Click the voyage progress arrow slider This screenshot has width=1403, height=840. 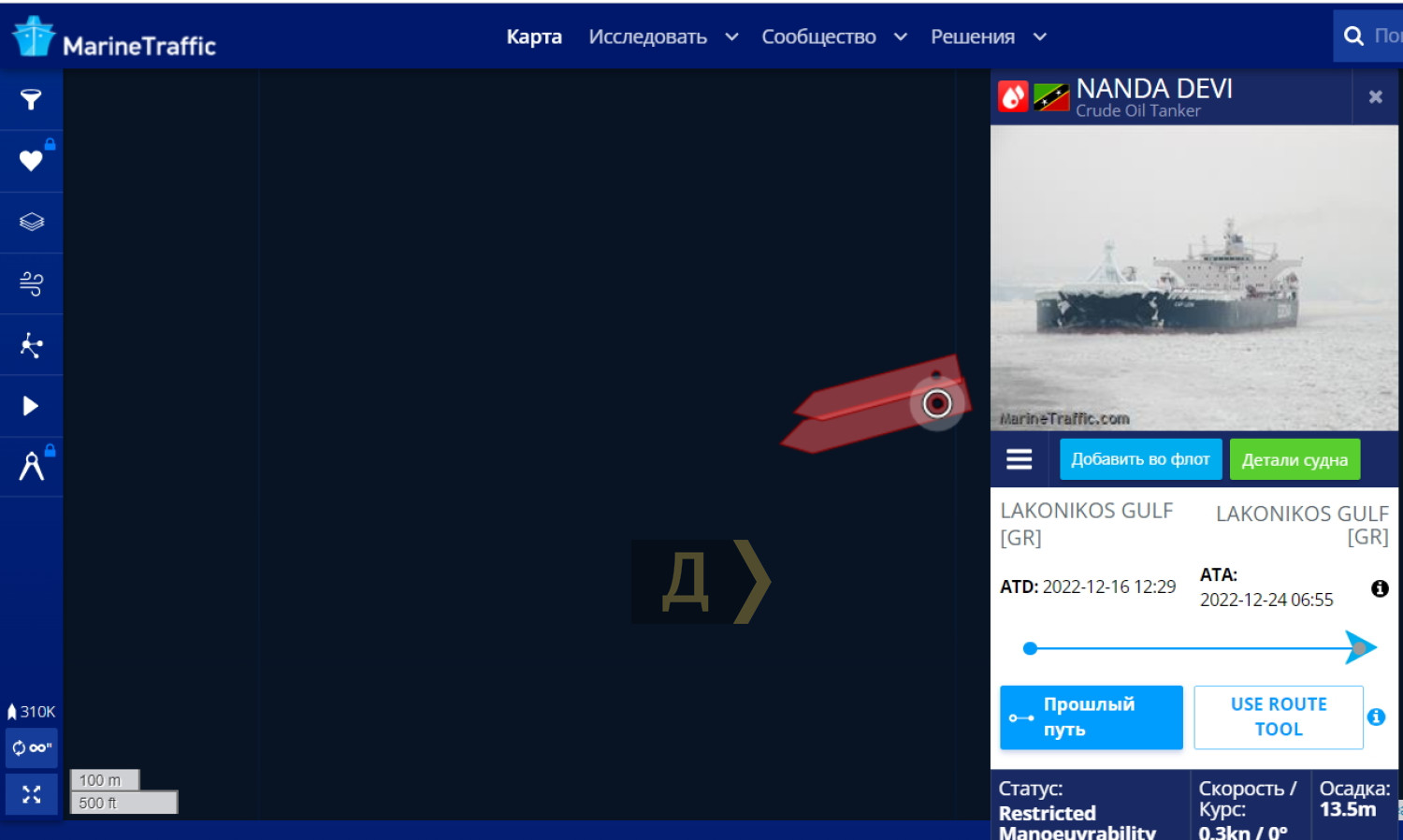click(1359, 647)
